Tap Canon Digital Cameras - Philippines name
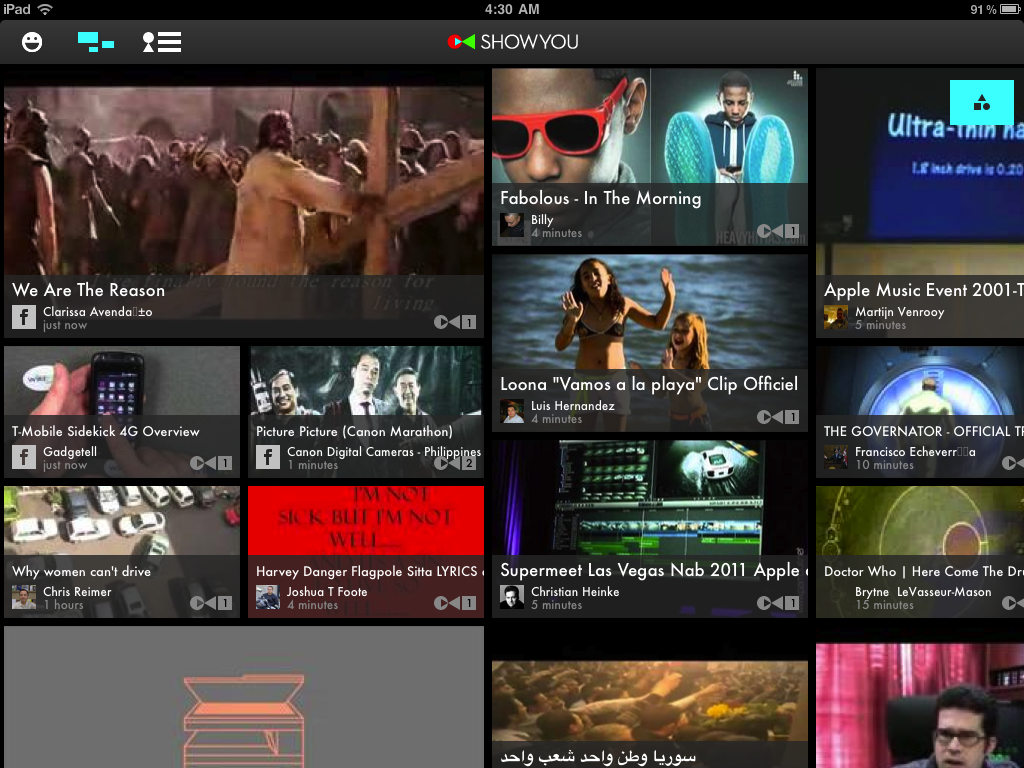The width and height of the screenshot is (1024, 768). pyautogui.click(x=384, y=451)
